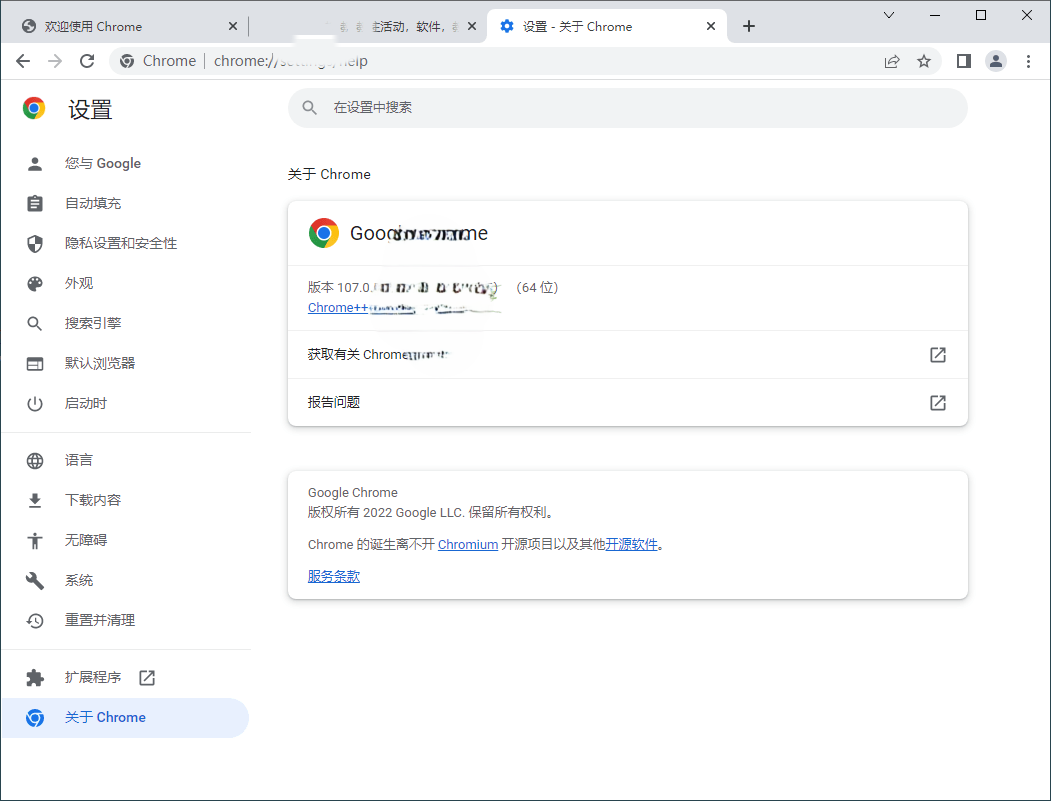The height and width of the screenshot is (801, 1051).
Task: Click the download icon beside 下载内容
Action: point(35,500)
